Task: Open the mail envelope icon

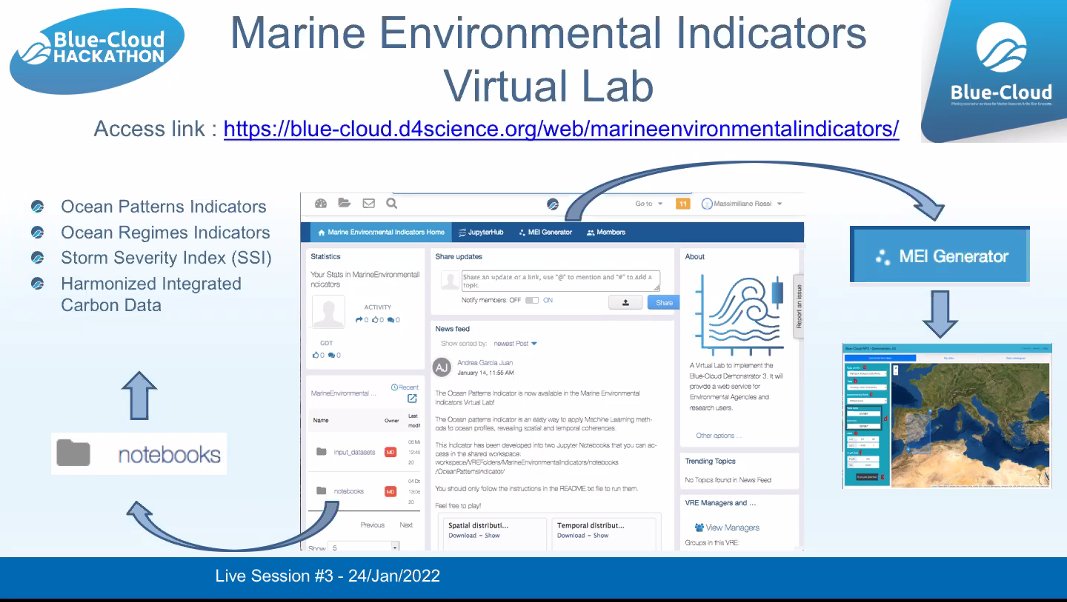Action: pos(369,203)
